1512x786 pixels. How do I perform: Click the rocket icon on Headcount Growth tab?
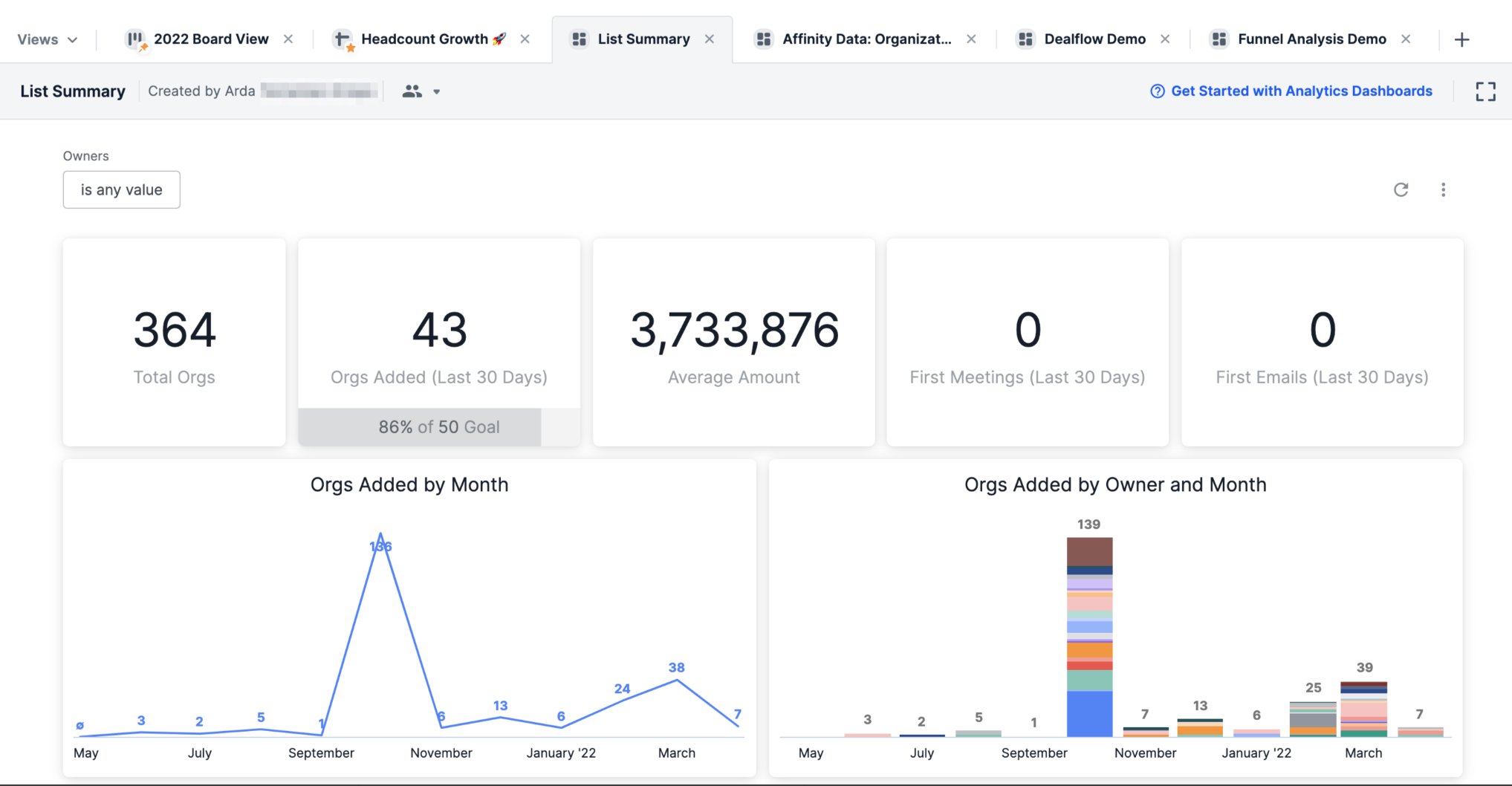pyautogui.click(x=498, y=38)
